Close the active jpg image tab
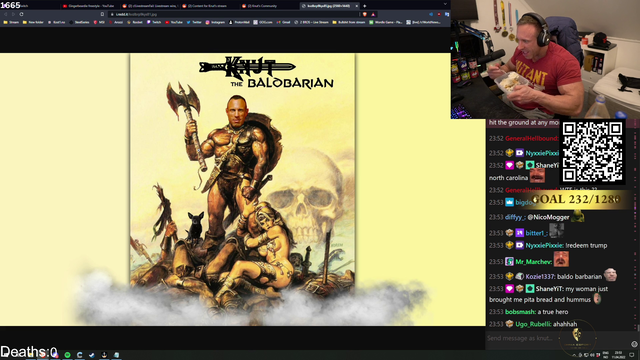This screenshot has width=640, height=360. tap(357, 6)
